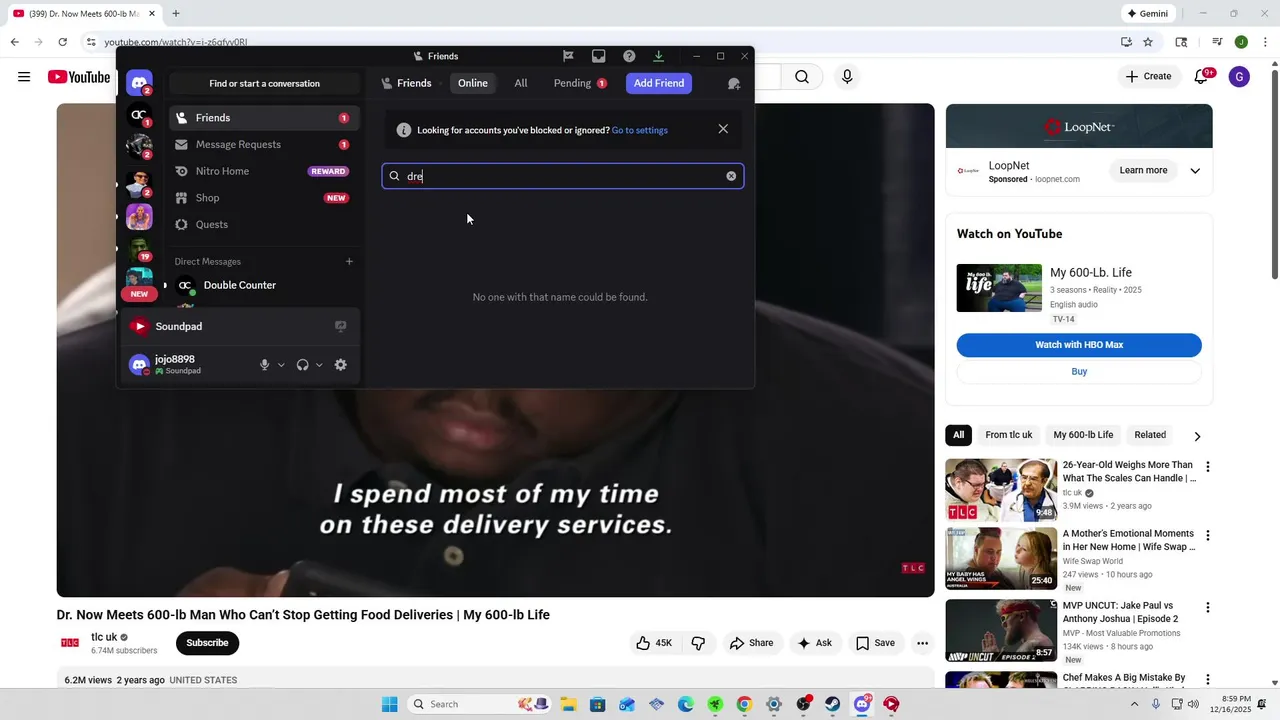This screenshot has width=1280, height=720.
Task: Open menu for 26-Year-Old Weighs More video
Action: pos(1207,467)
